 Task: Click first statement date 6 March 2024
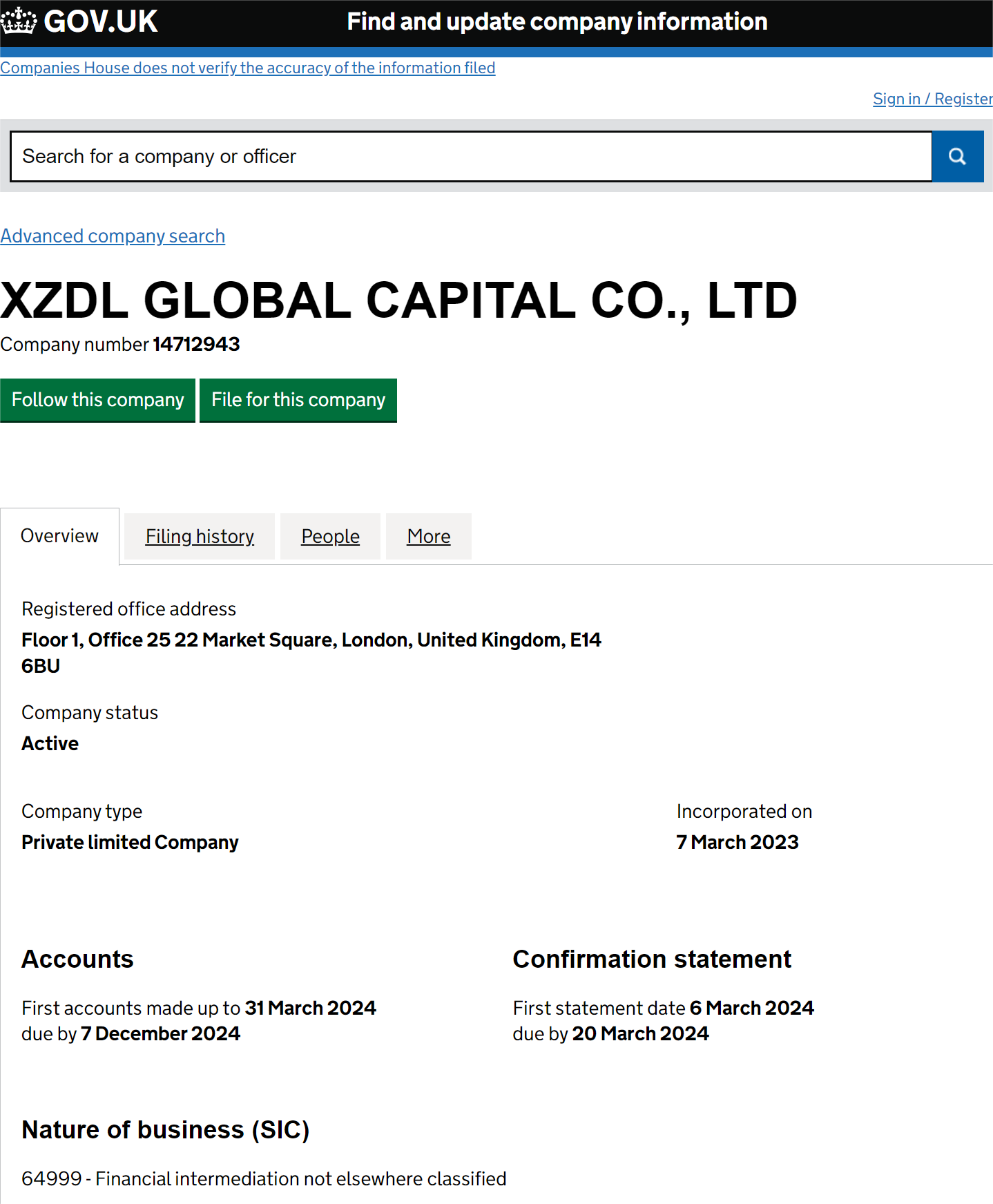click(752, 1009)
